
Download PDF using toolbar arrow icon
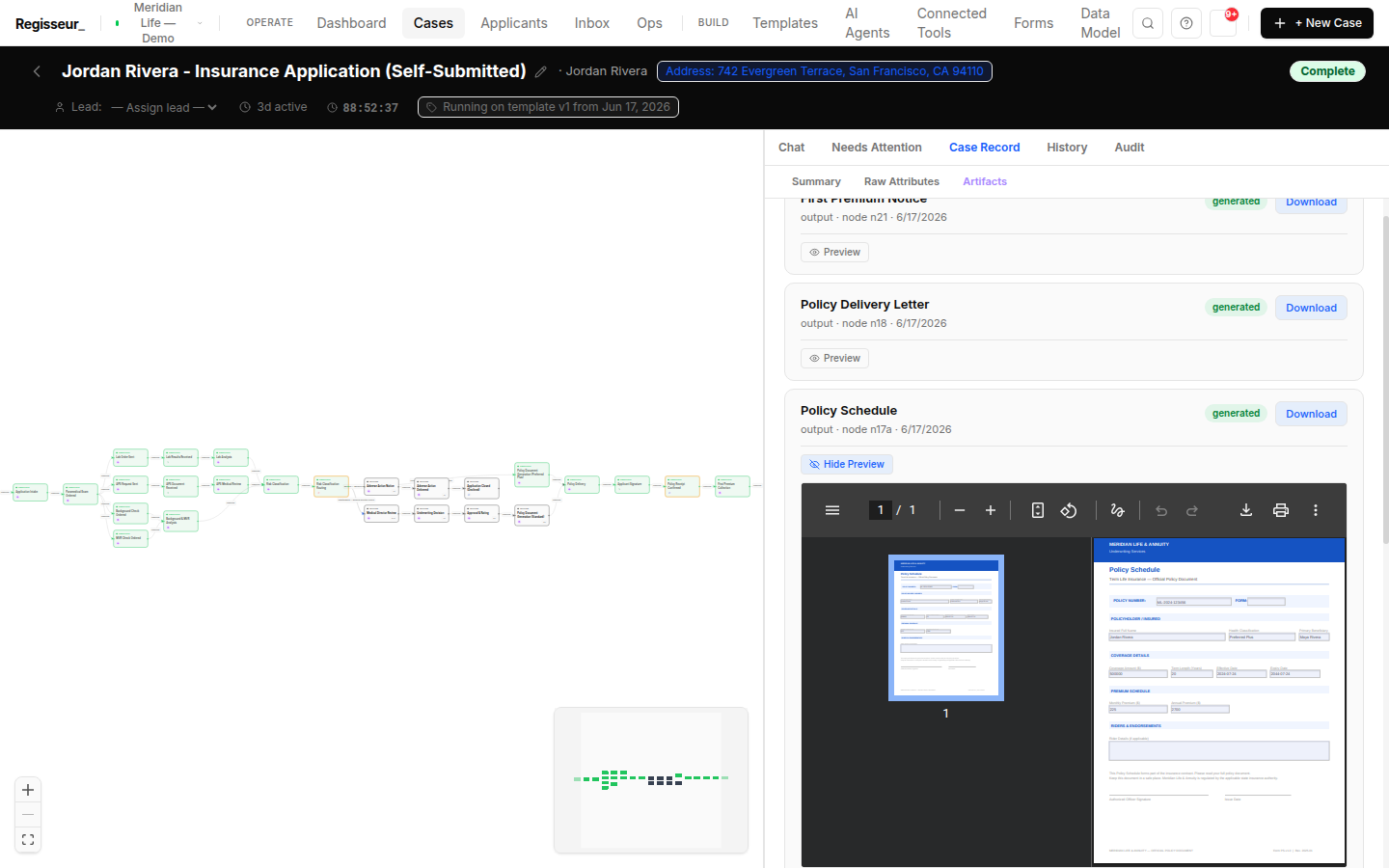point(1246,510)
